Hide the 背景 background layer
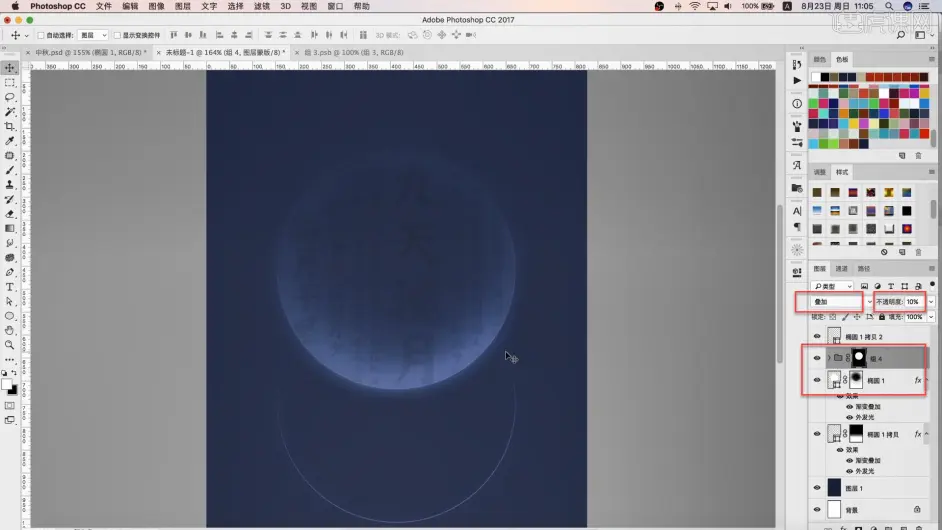This screenshot has height=530, width=942. click(x=817, y=510)
